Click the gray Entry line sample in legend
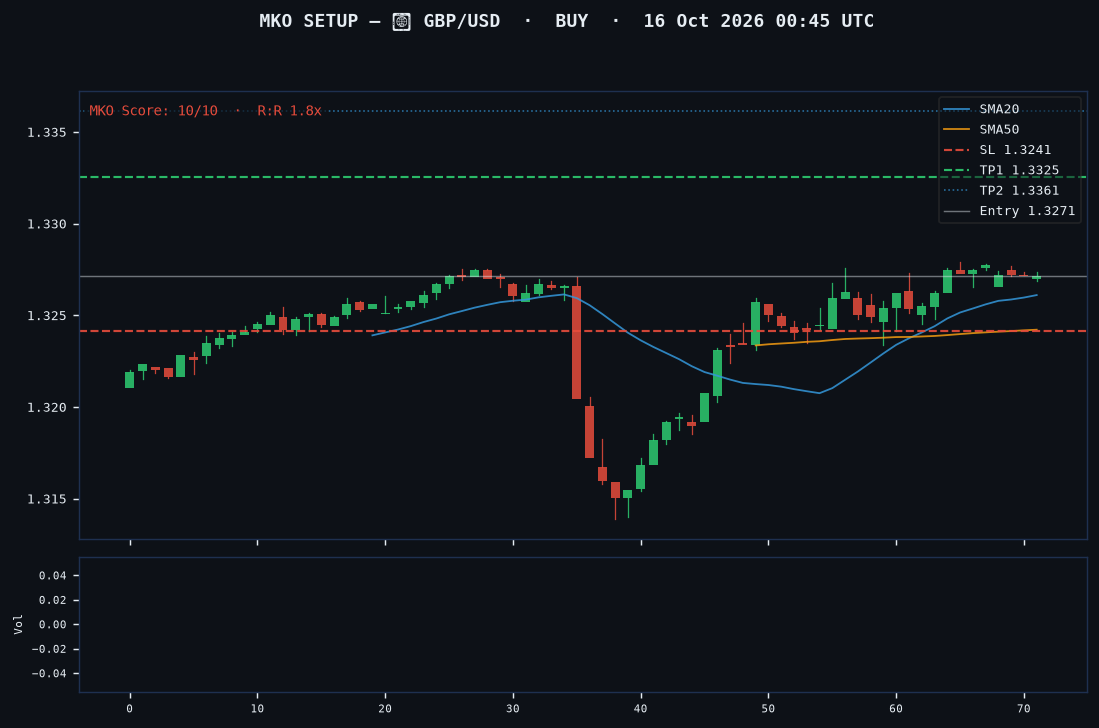Viewport: 1099px width, 728px height. [957, 211]
